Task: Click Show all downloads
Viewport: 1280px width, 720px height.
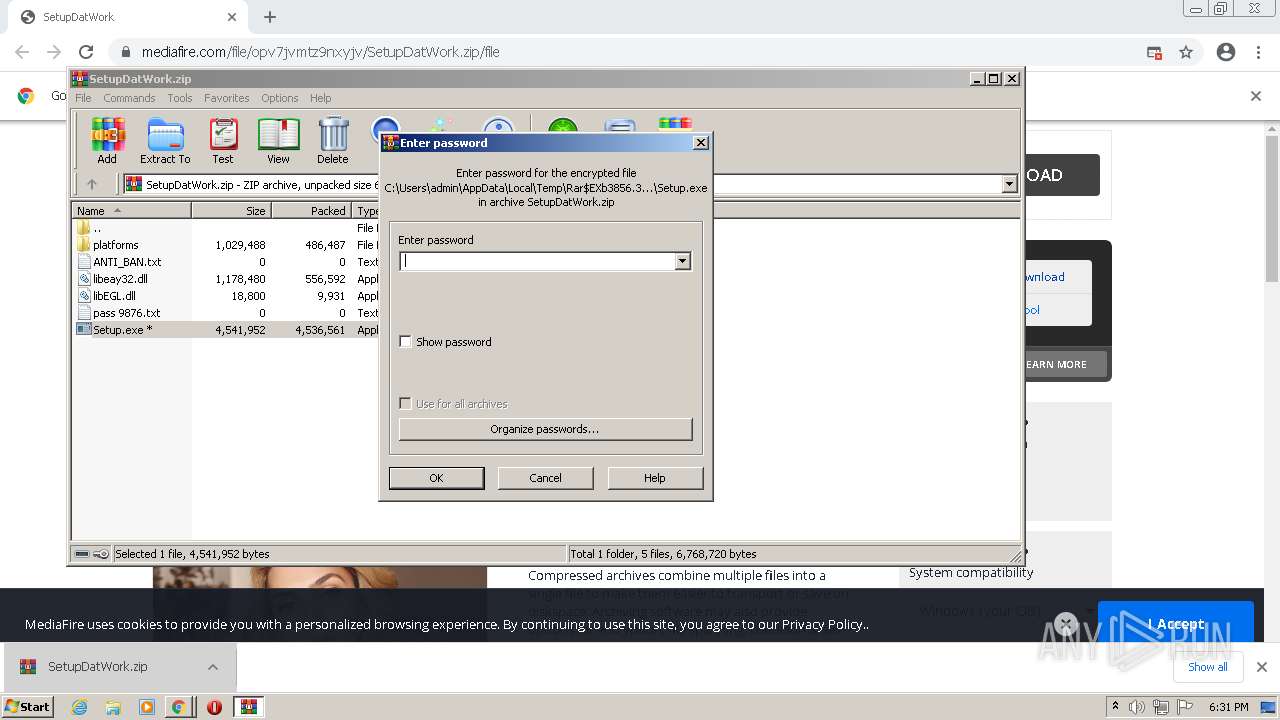Action: (x=1208, y=667)
